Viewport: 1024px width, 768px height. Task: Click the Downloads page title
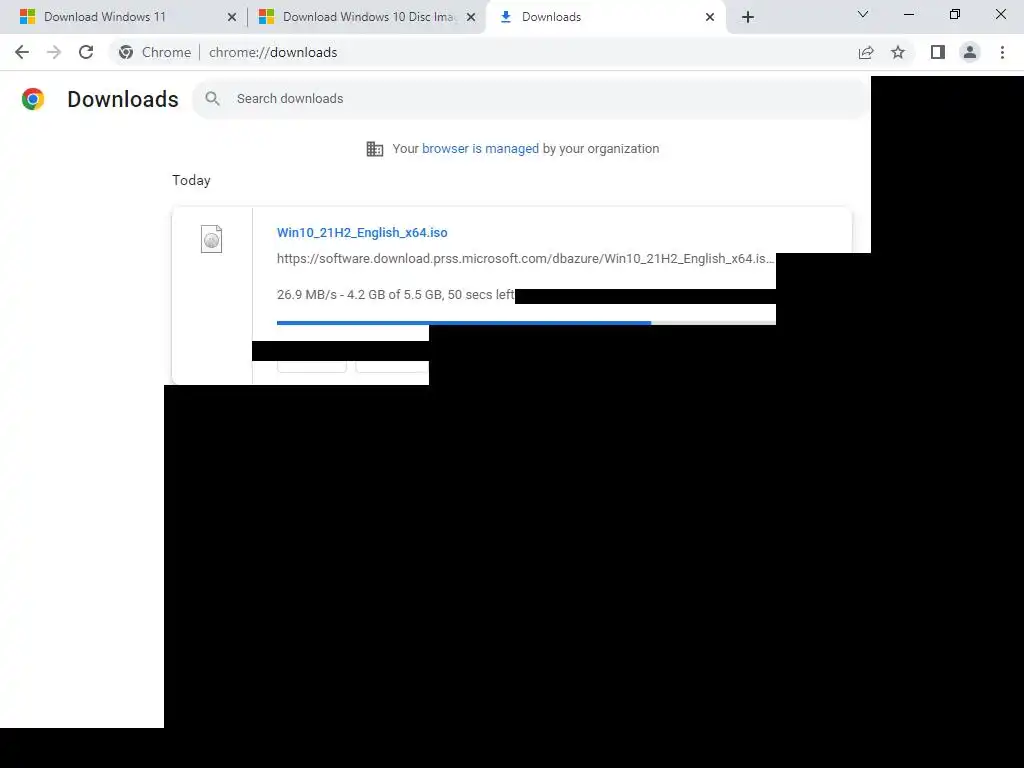[x=123, y=99]
